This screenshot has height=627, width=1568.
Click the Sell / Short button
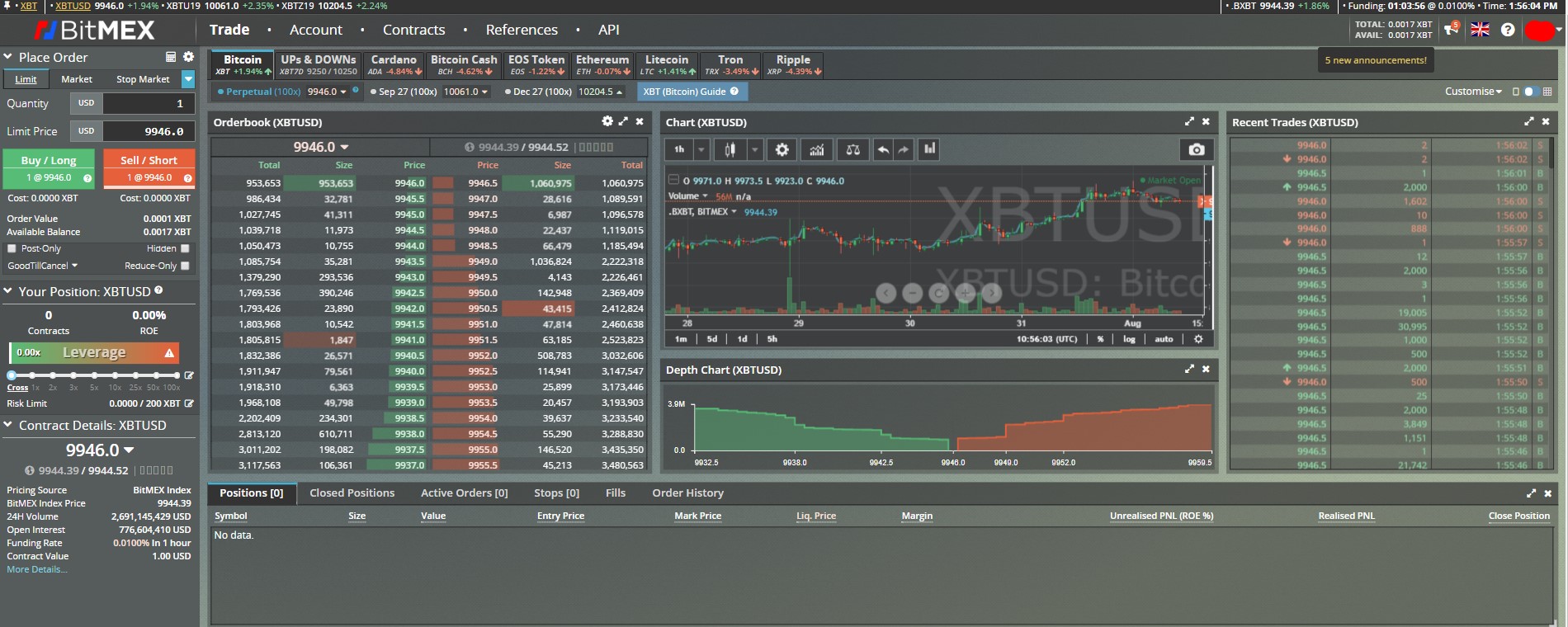[x=149, y=168]
